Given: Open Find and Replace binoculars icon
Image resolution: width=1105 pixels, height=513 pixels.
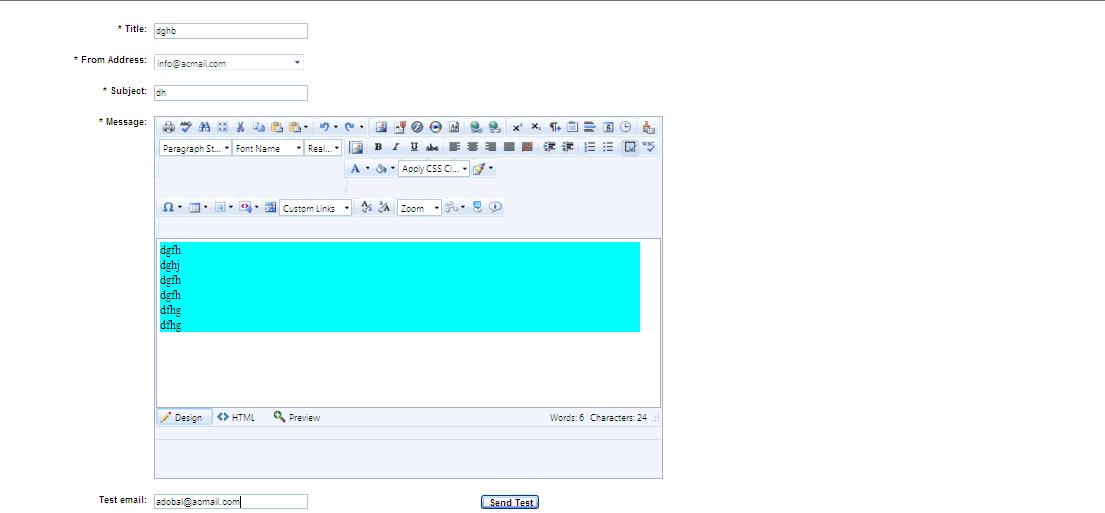Looking at the screenshot, I should [x=204, y=128].
